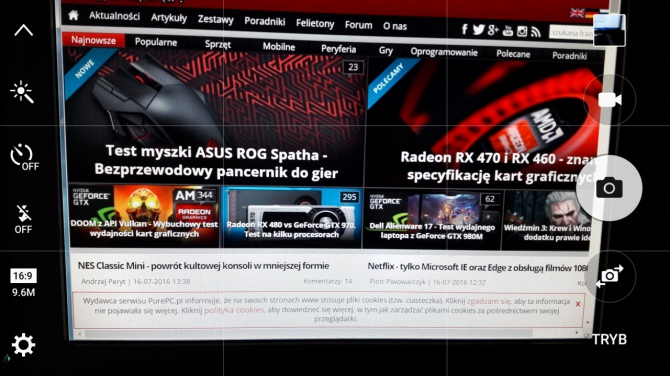Collapse the quick settings with the up chevron
Image resolution: width=670 pixels, height=376 pixels.
24,30
